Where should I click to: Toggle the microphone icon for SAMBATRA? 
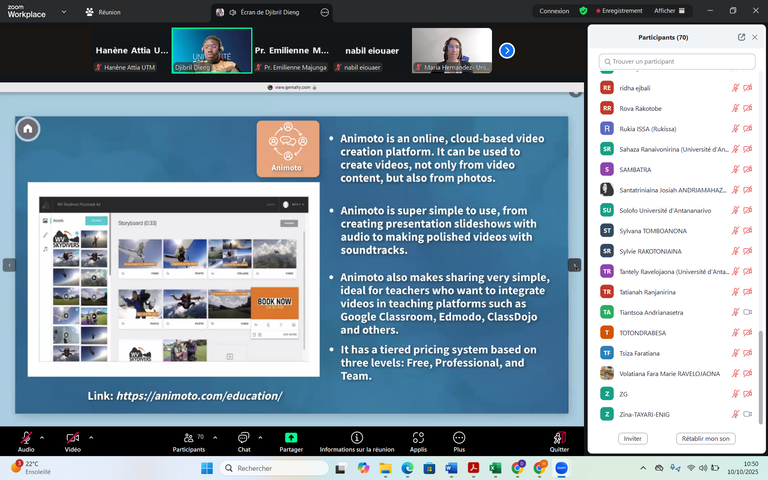[x=735, y=169]
